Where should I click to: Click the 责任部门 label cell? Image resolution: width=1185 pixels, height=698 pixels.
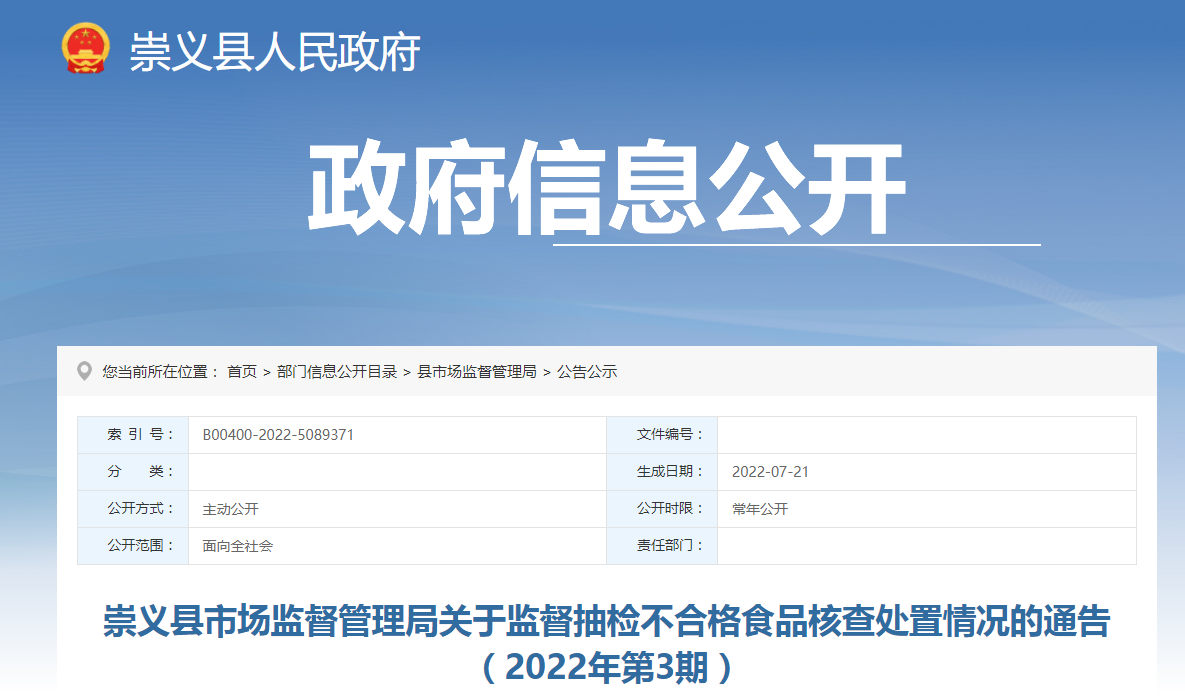coord(662,546)
